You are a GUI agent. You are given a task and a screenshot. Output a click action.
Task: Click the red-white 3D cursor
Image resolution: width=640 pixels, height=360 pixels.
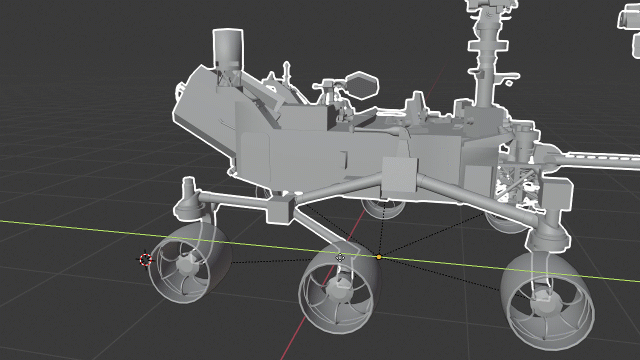point(145,260)
